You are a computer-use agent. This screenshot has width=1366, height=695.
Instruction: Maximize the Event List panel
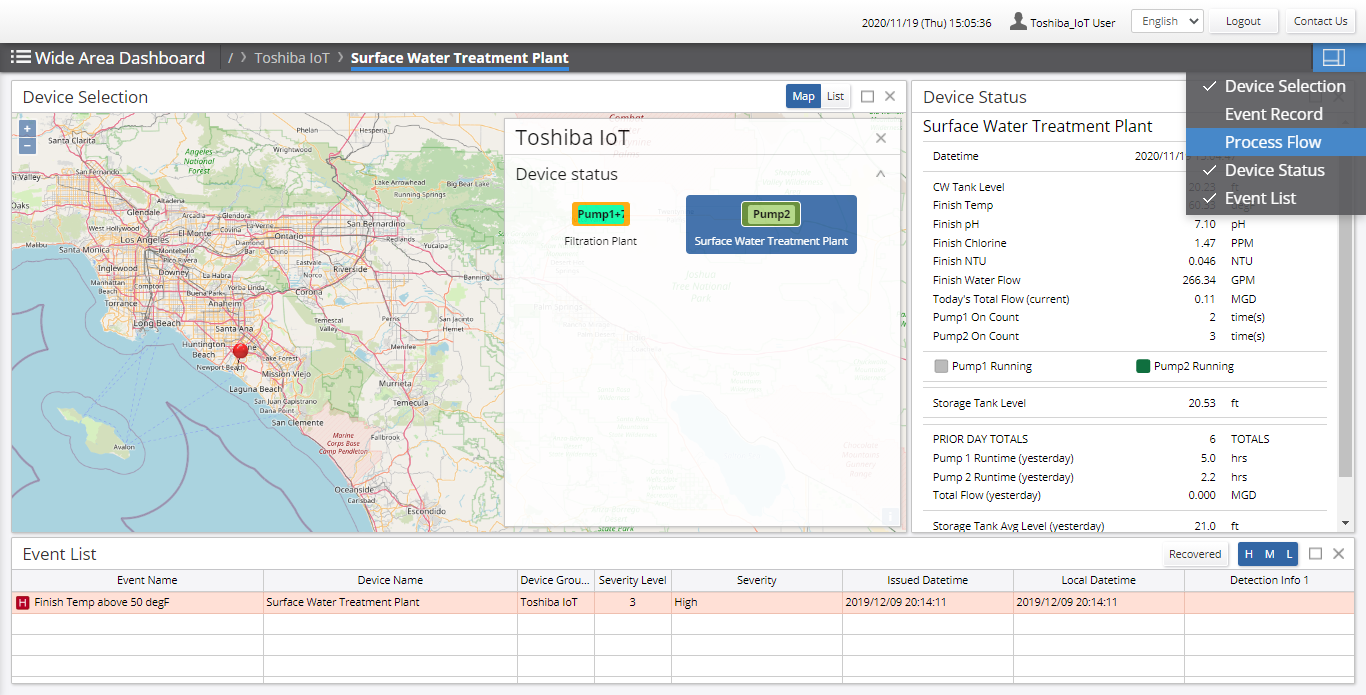point(1316,554)
